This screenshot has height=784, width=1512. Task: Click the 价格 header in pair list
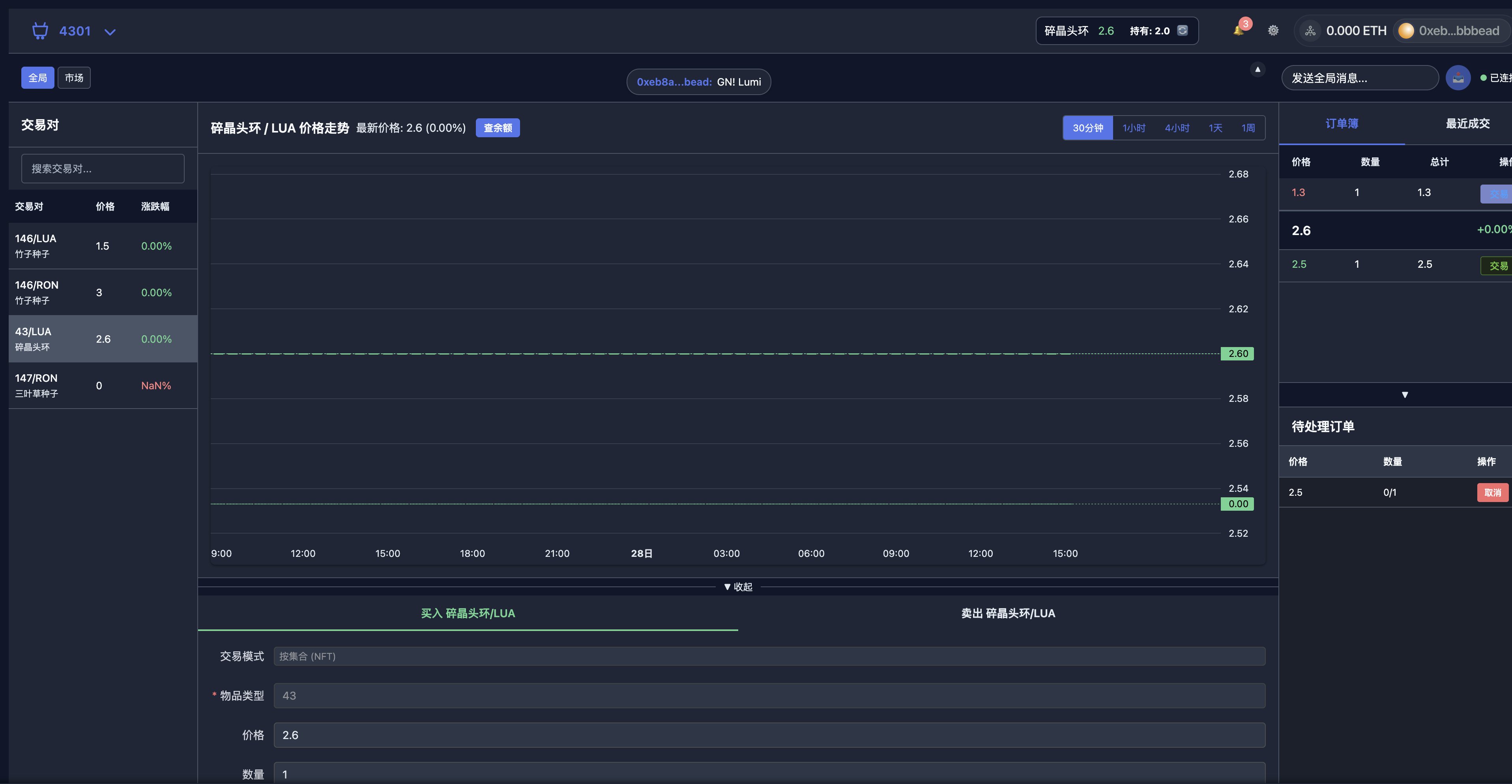point(105,207)
